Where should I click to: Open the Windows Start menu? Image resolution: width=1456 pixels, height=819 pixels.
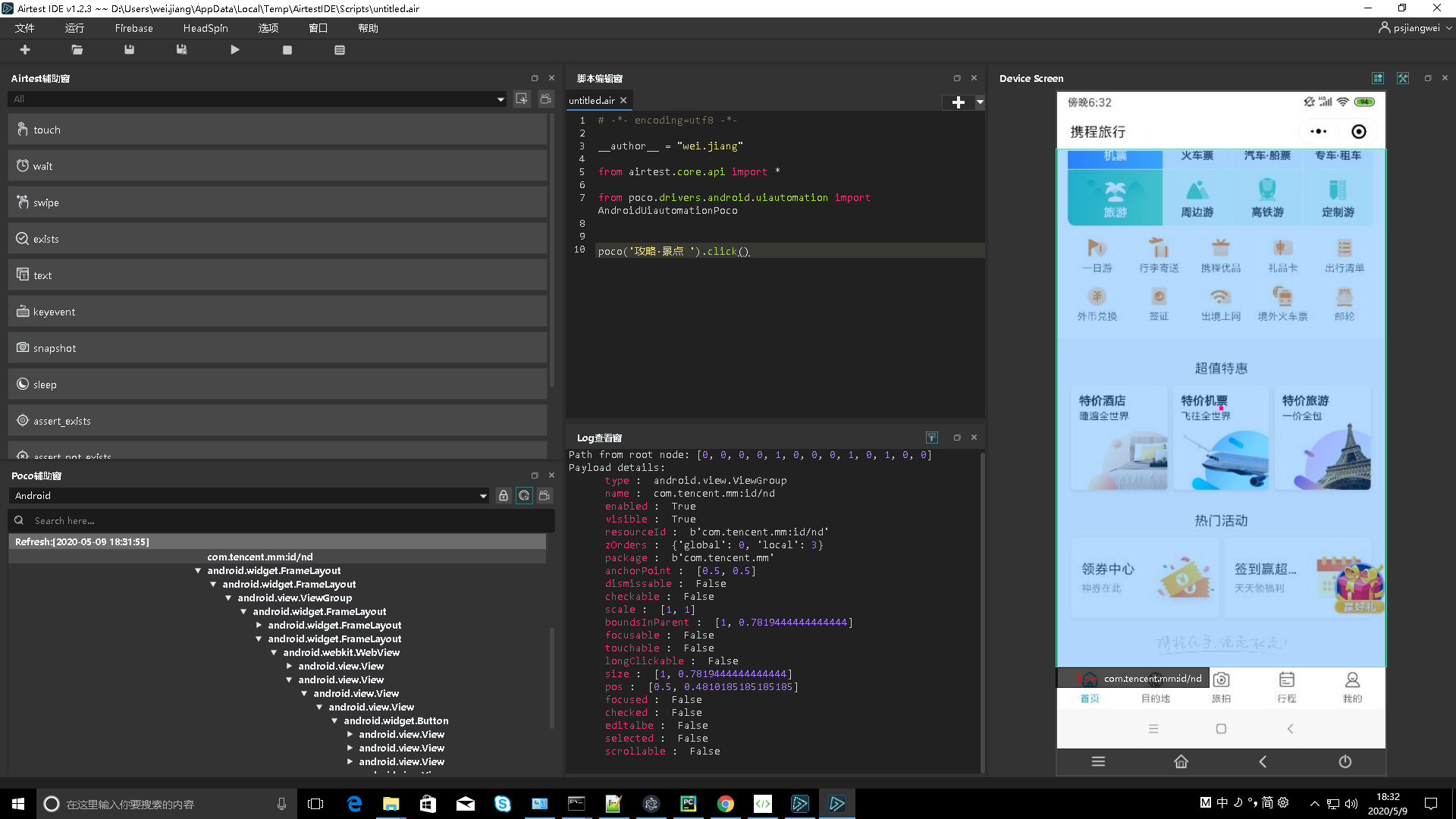18,804
